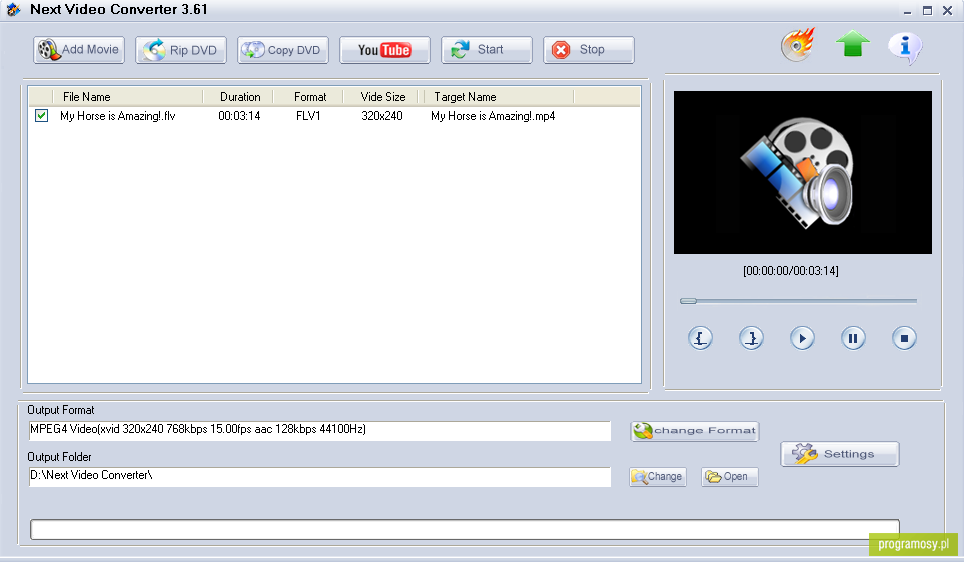Maximize the Next Video Converter window
This screenshot has width=964, height=562.
pos(927,10)
